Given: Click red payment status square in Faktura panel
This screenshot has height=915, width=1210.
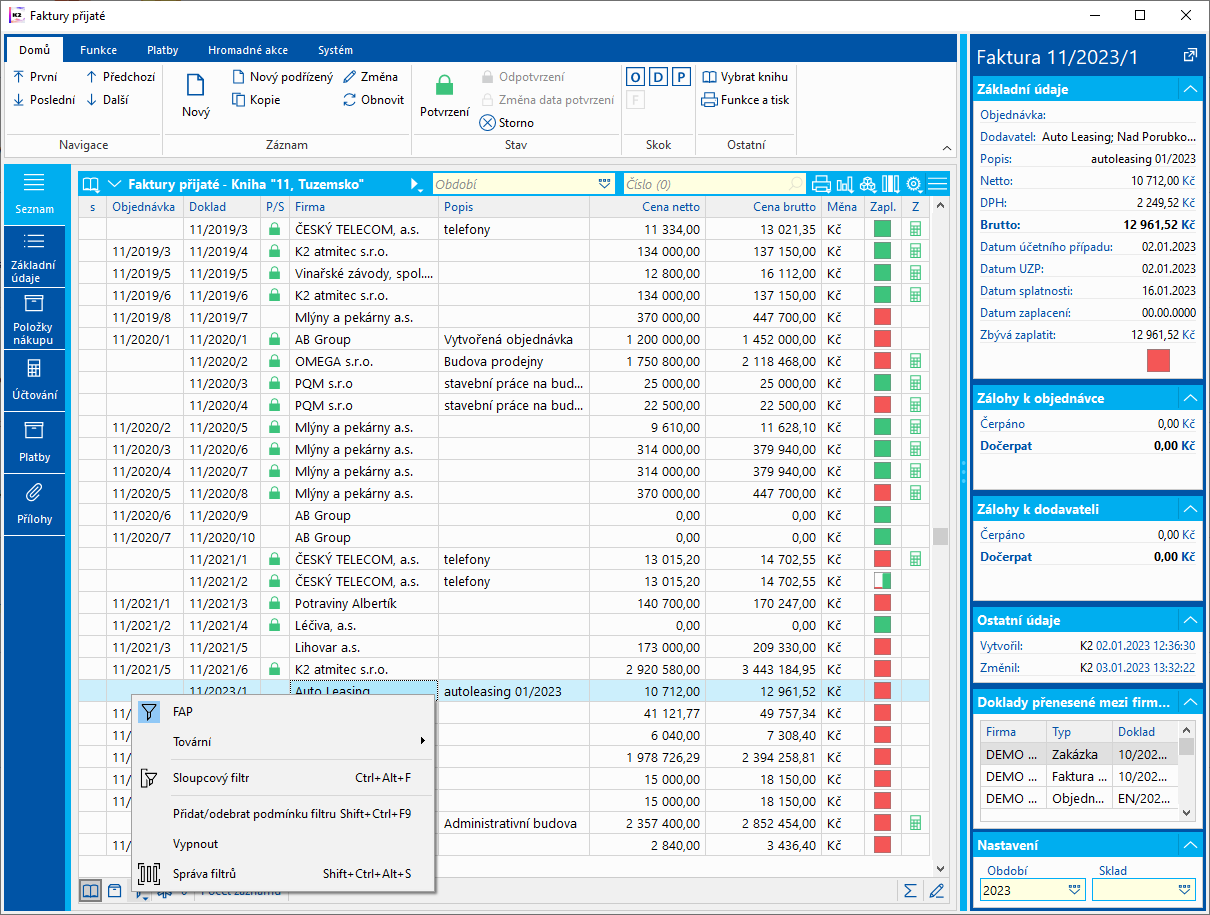Looking at the screenshot, I should click(x=1158, y=360).
